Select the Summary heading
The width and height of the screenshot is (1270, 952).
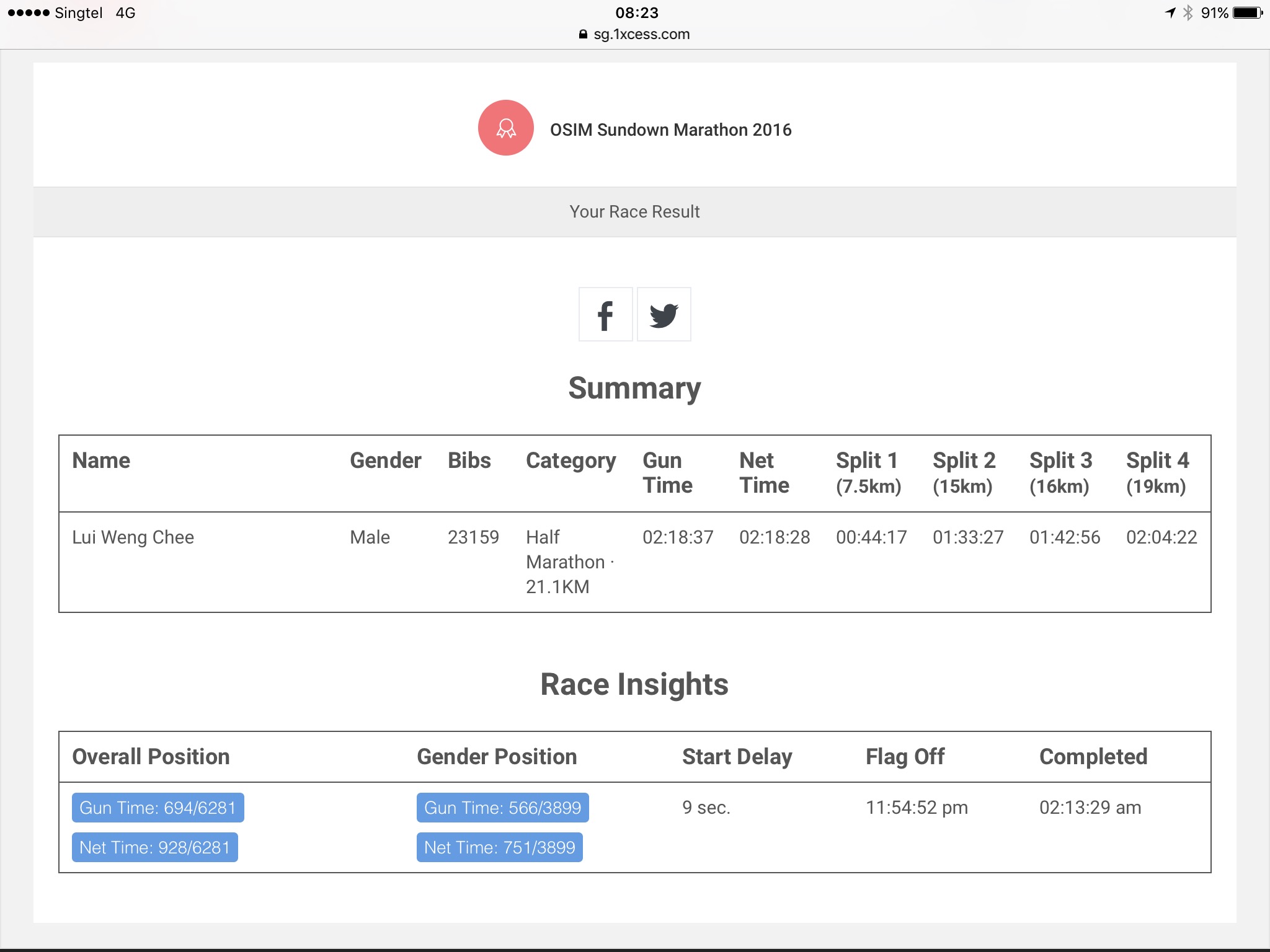pyautogui.click(x=635, y=389)
